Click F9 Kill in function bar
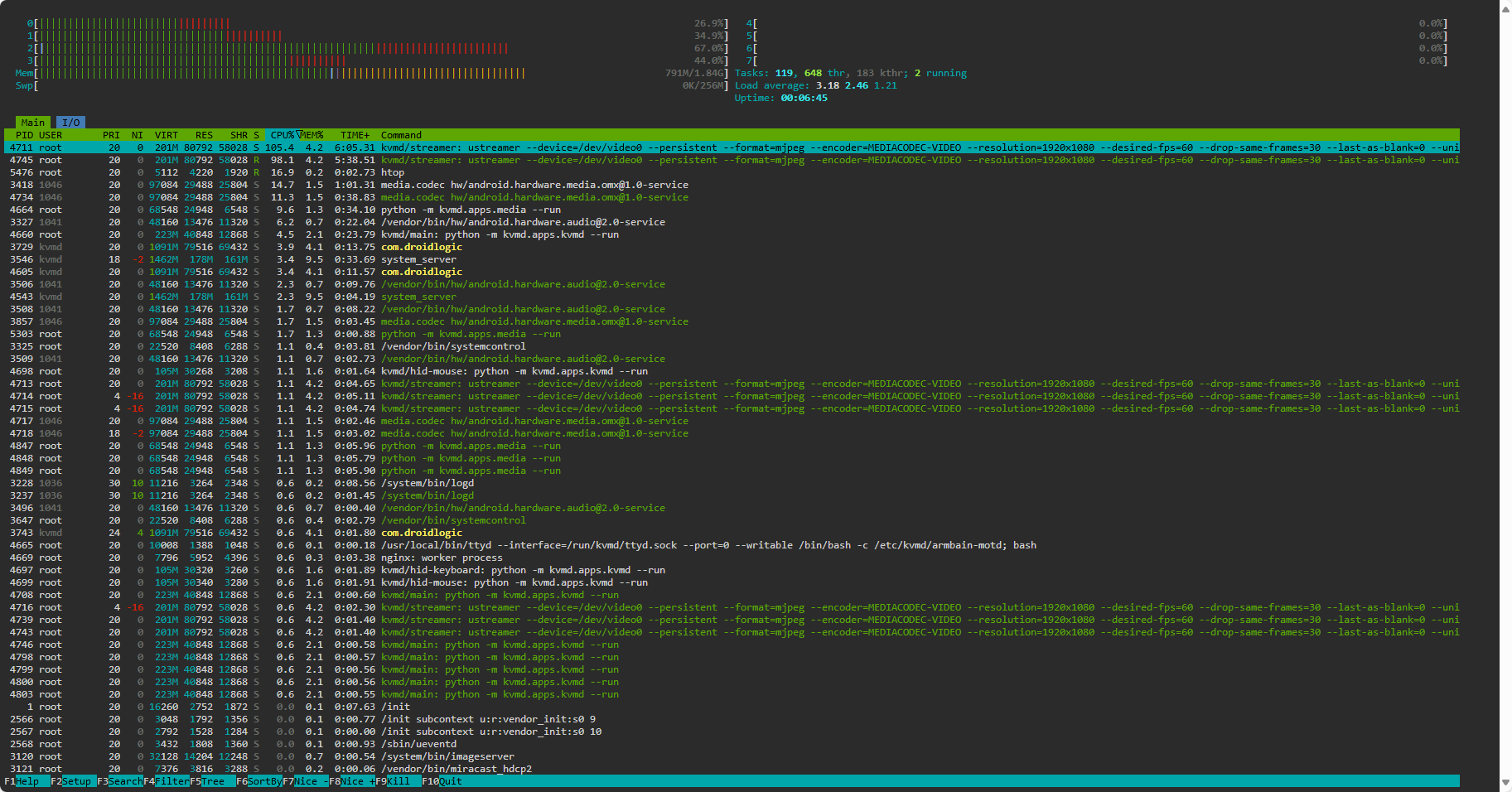Screen dimensions: 1512x792 tap(399, 781)
